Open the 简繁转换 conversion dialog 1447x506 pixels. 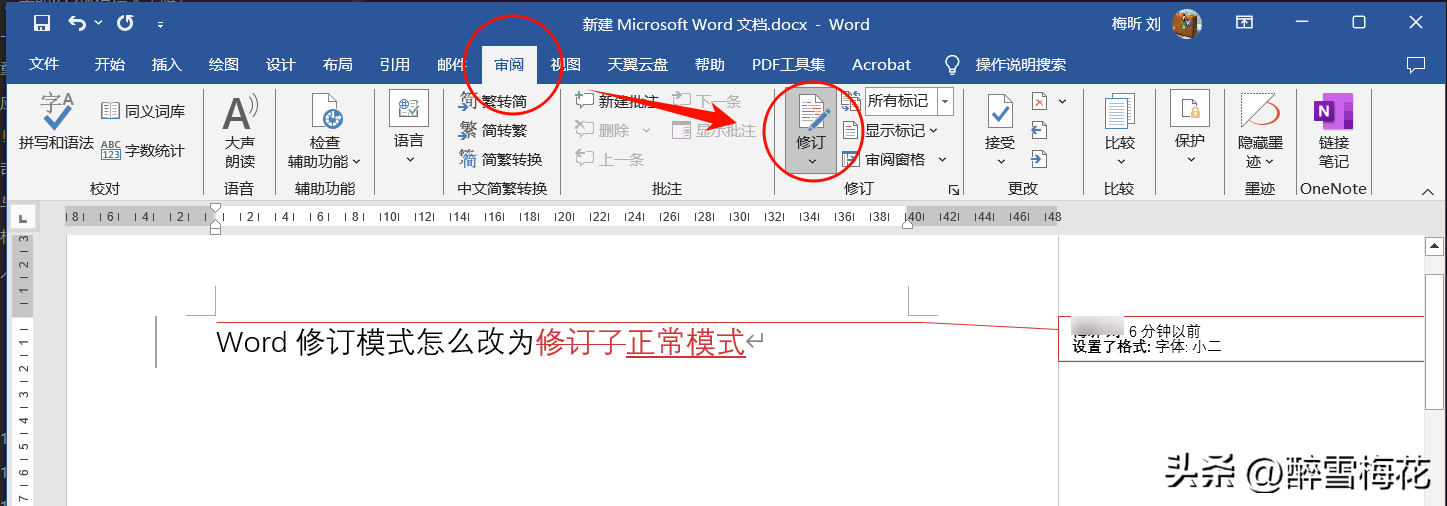click(x=501, y=159)
